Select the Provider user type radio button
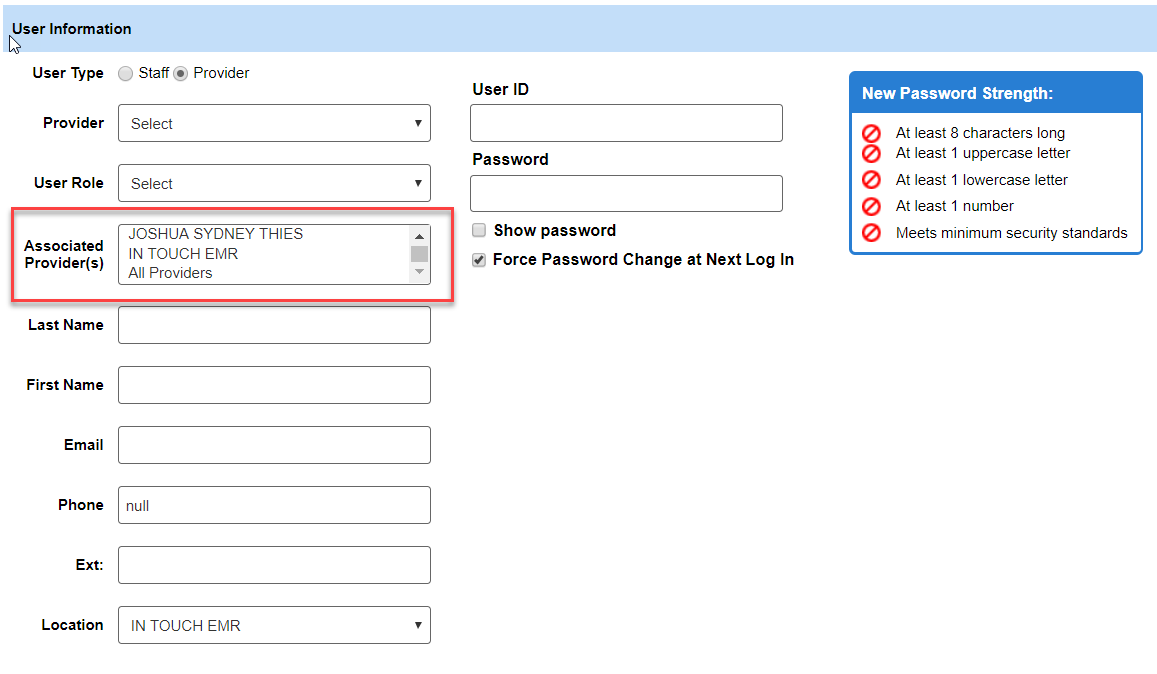The image size is (1157, 674). click(181, 73)
